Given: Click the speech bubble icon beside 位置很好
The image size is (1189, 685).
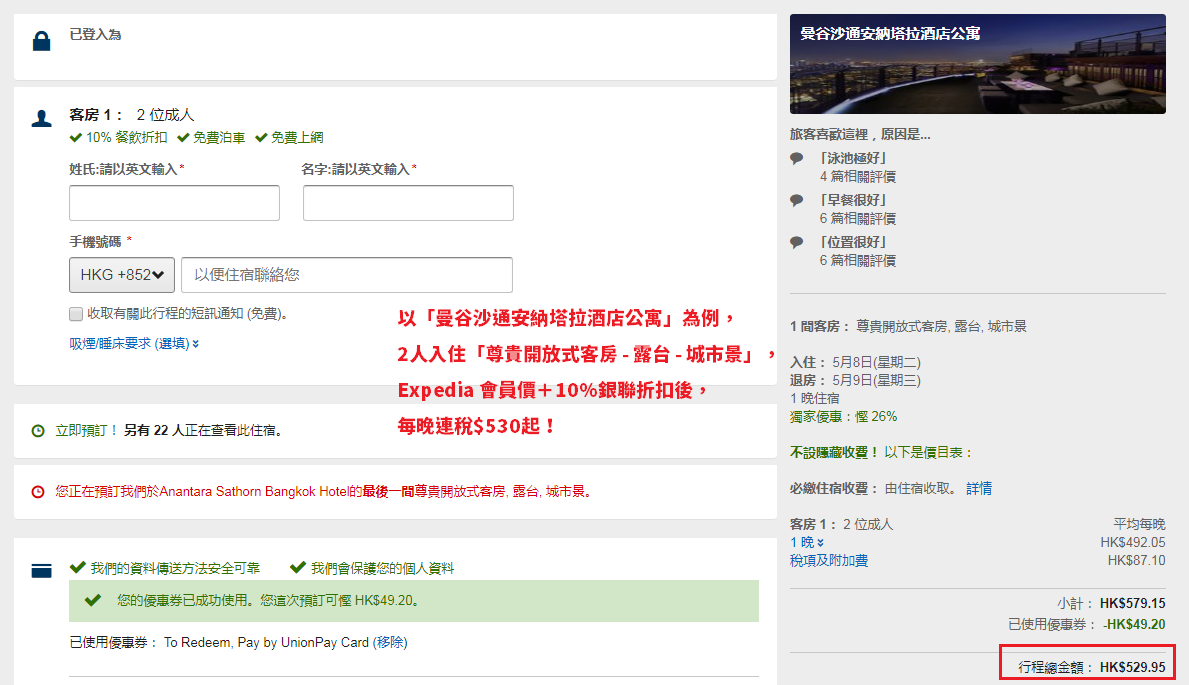Looking at the screenshot, I should [x=796, y=242].
